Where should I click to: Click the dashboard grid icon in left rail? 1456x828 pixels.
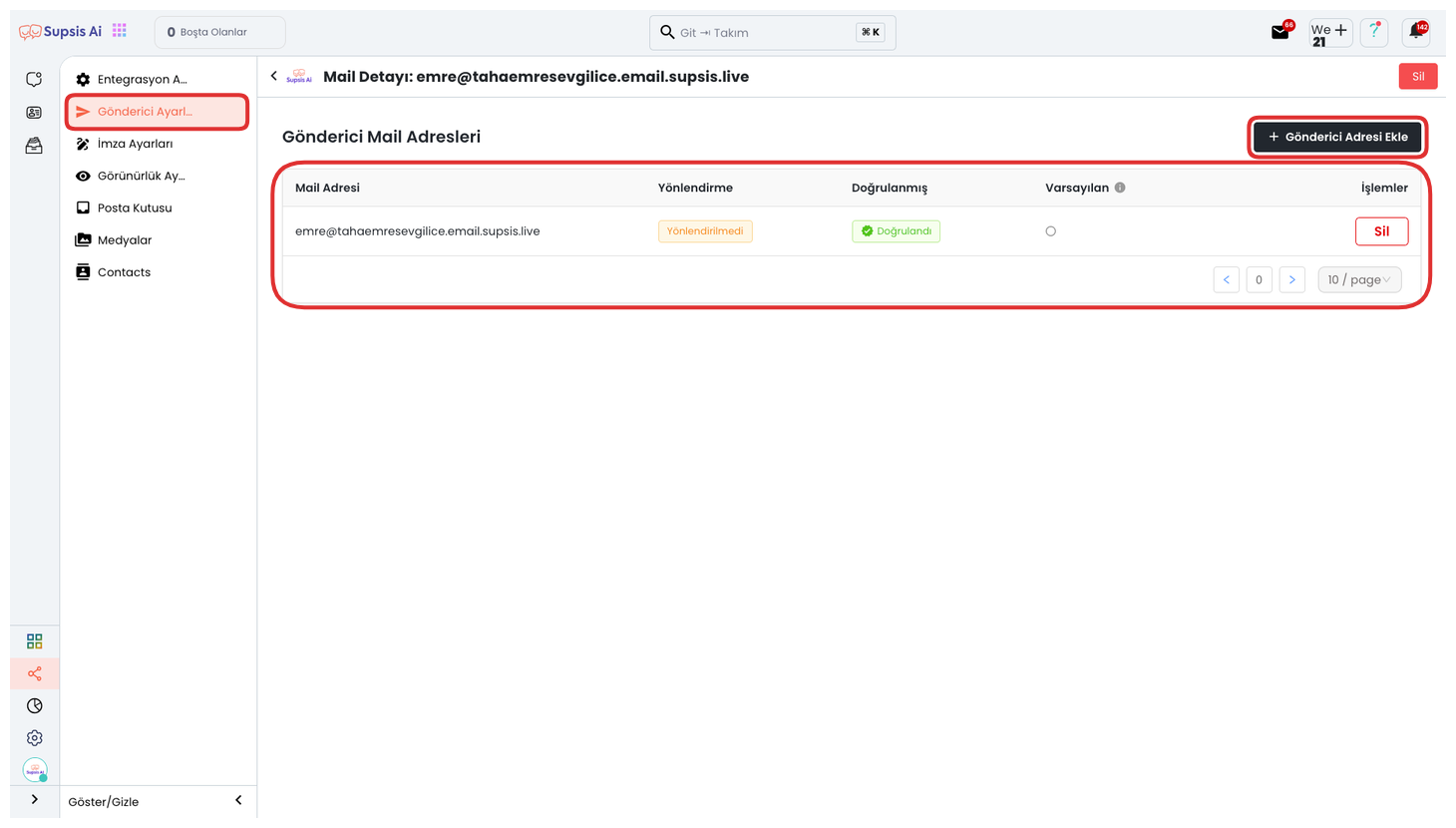(x=35, y=641)
